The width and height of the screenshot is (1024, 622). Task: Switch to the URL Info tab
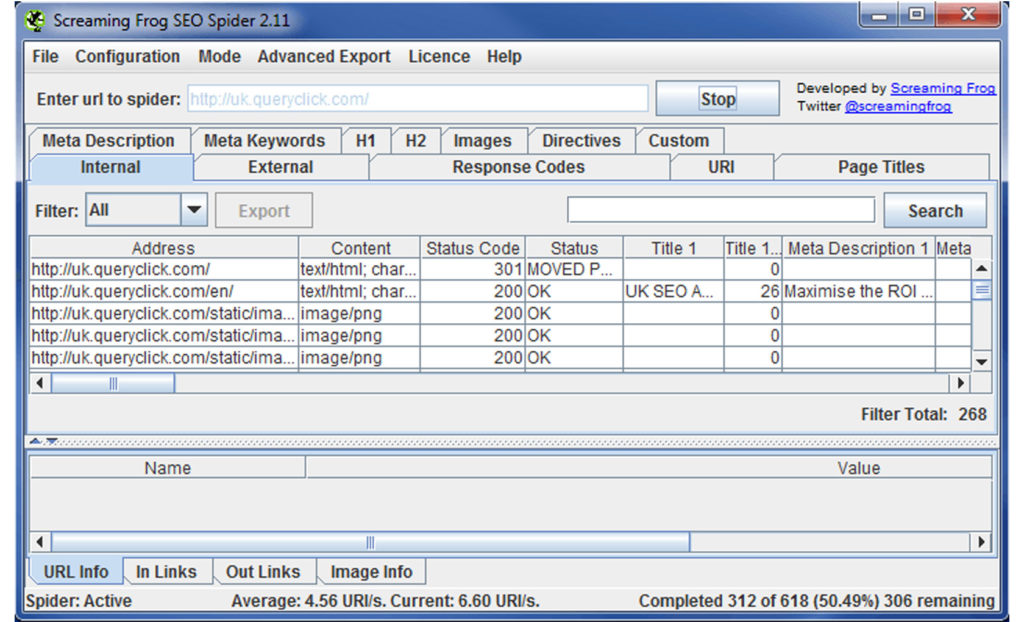tap(76, 572)
